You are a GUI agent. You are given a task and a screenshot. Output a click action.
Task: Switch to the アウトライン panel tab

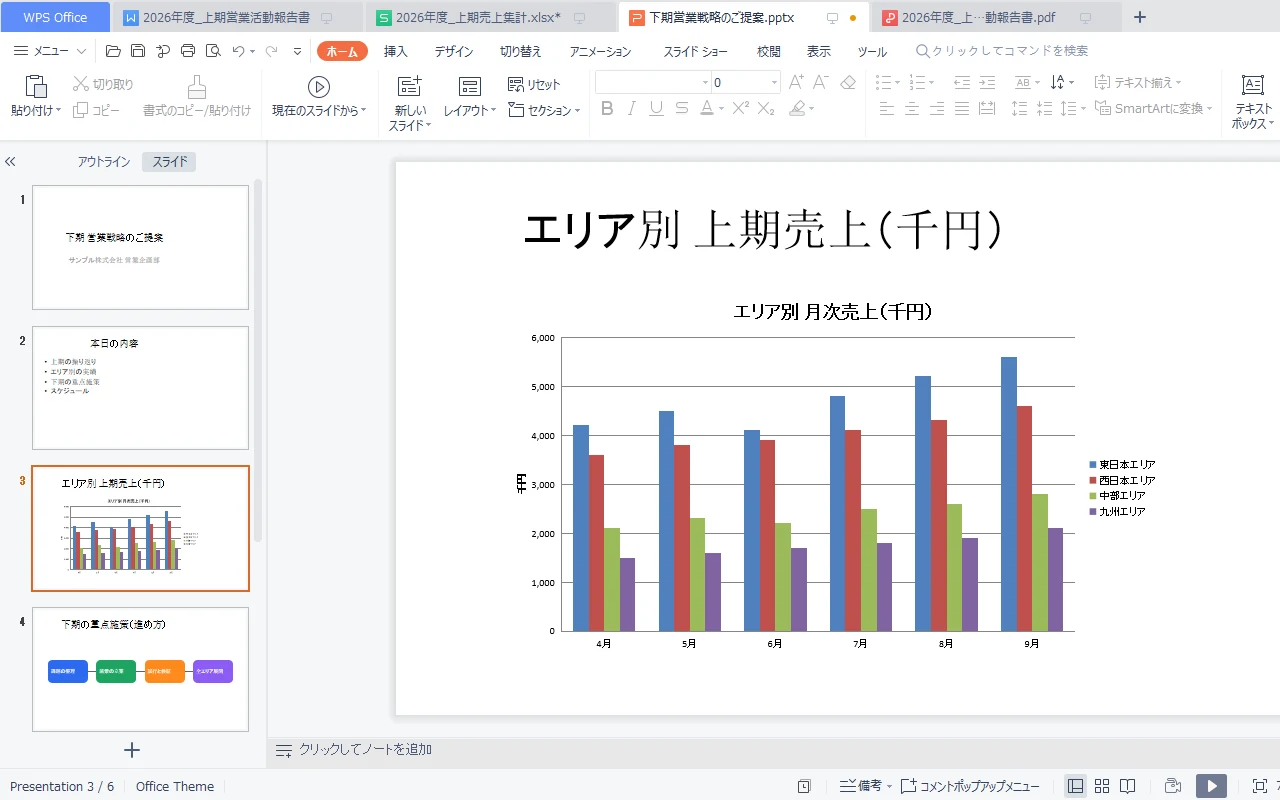(x=104, y=161)
